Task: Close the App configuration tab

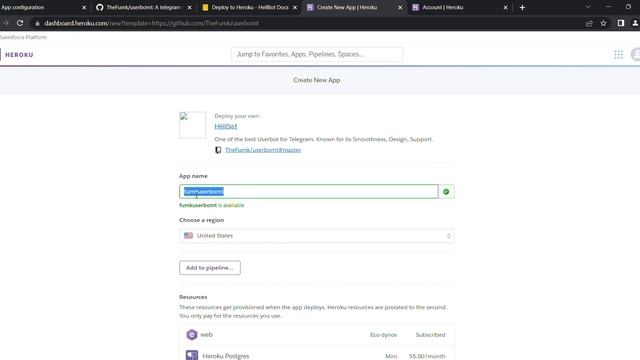Action: (84, 7)
